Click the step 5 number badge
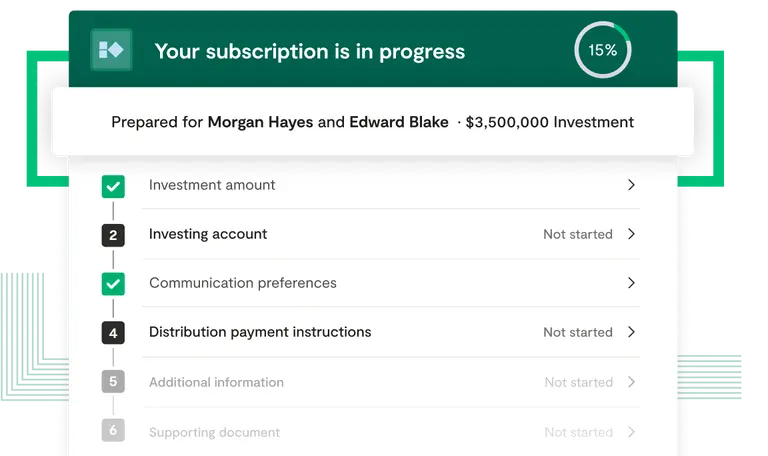The image size is (768, 456). tap(113, 382)
